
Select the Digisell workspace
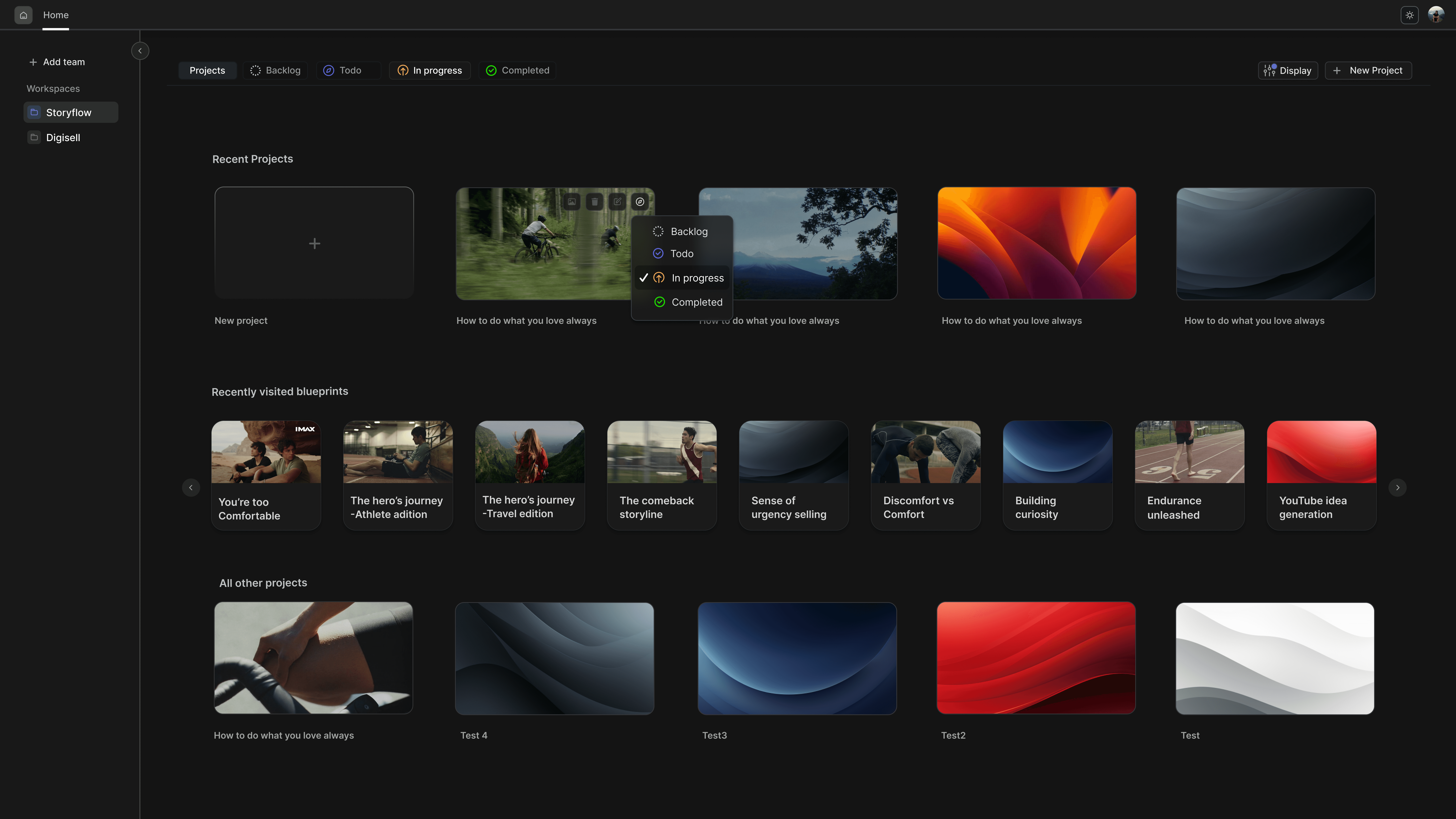pos(71,137)
